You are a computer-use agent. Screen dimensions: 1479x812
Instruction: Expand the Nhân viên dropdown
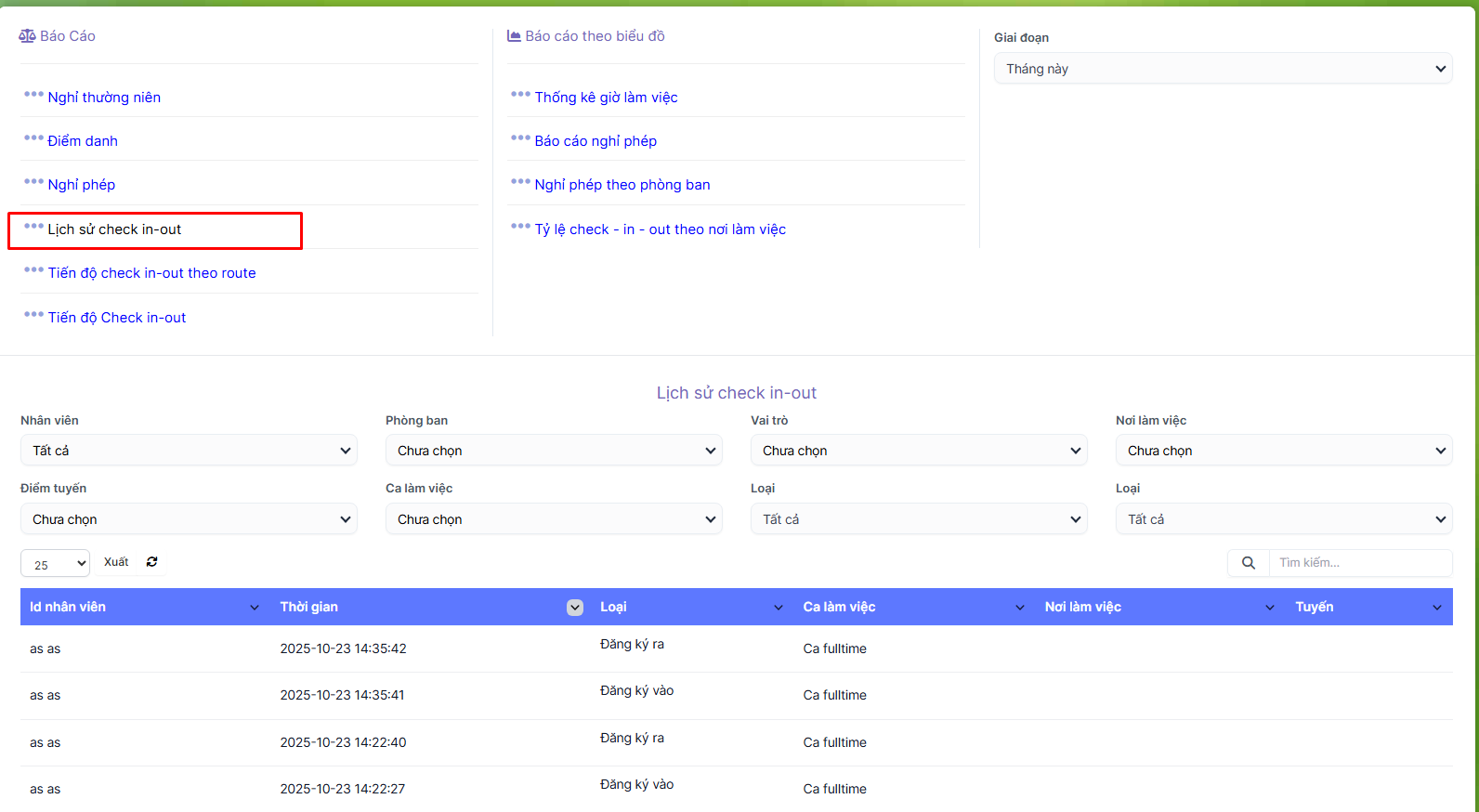click(x=189, y=451)
